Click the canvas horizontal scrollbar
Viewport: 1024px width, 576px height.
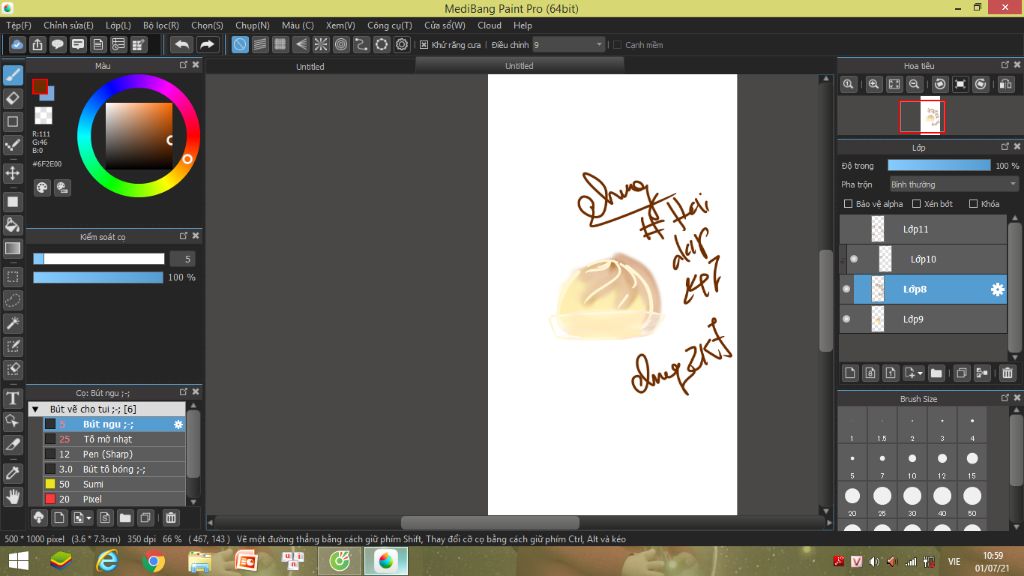click(x=490, y=522)
